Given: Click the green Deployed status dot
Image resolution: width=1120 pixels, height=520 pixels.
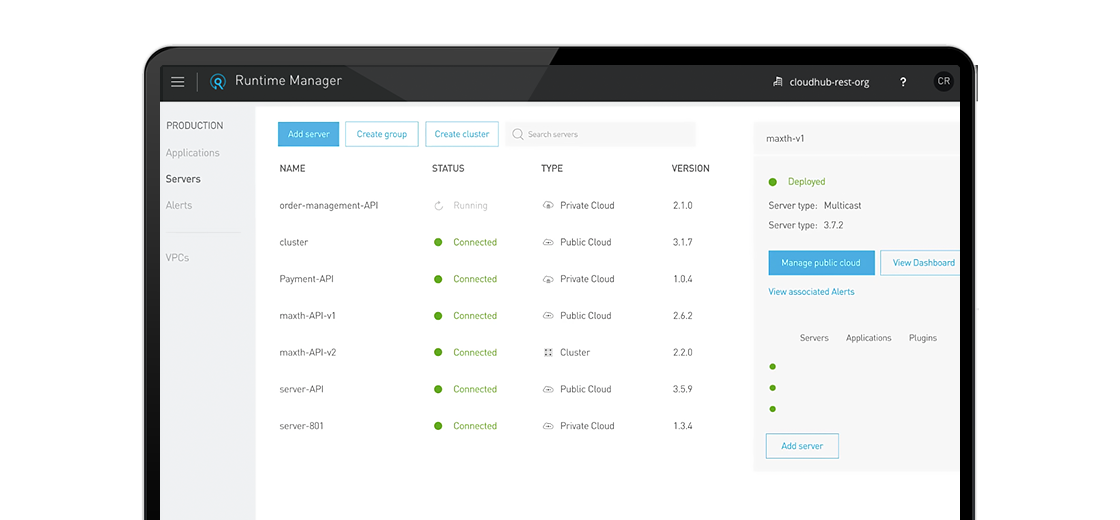Looking at the screenshot, I should pos(773,182).
